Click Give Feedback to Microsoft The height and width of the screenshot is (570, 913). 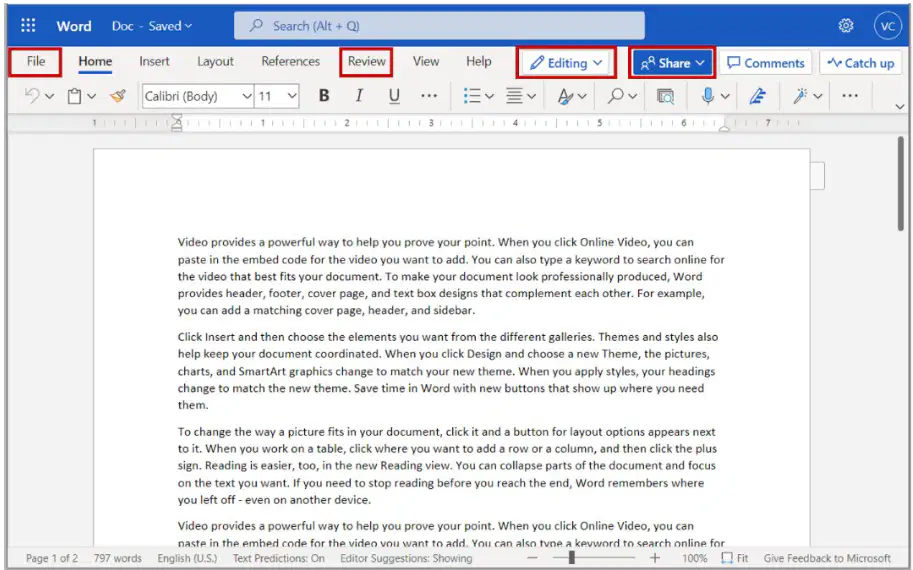click(x=827, y=558)
